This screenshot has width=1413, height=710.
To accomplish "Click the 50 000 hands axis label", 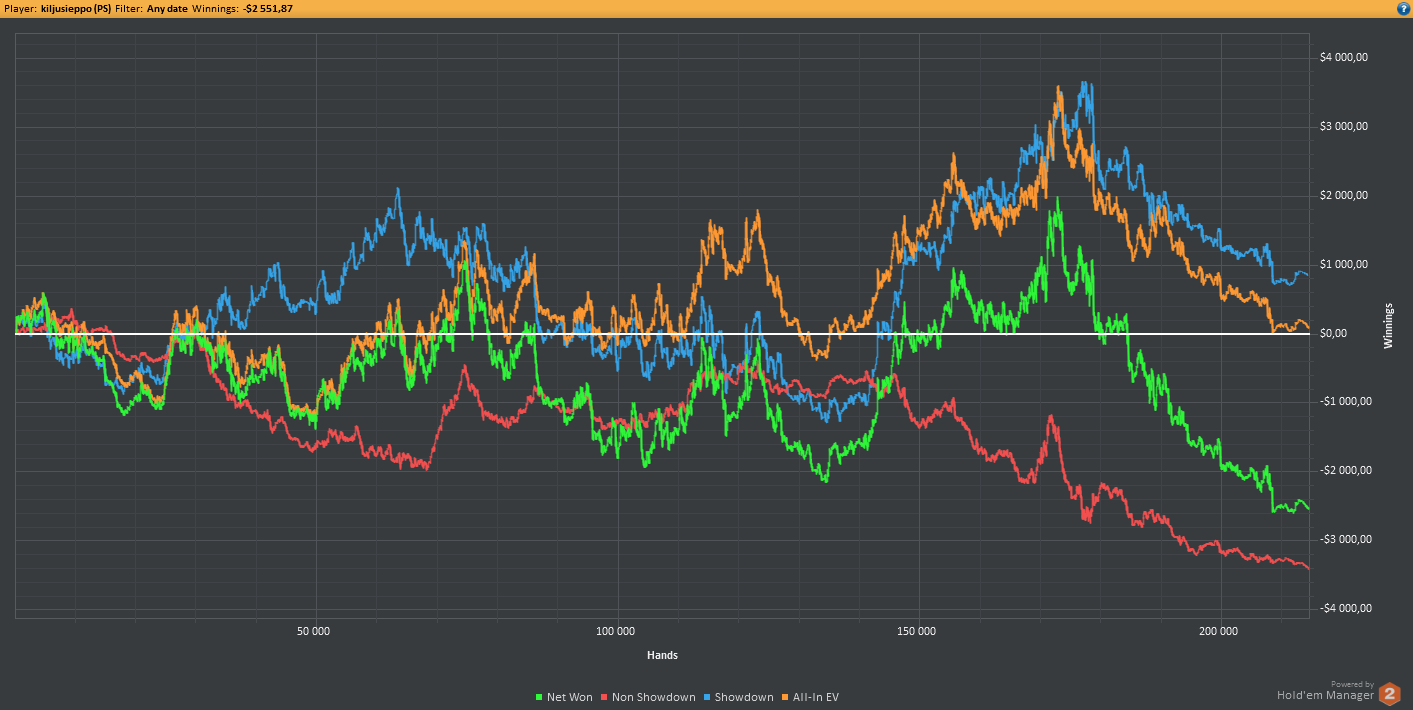I will click(315, 631).
